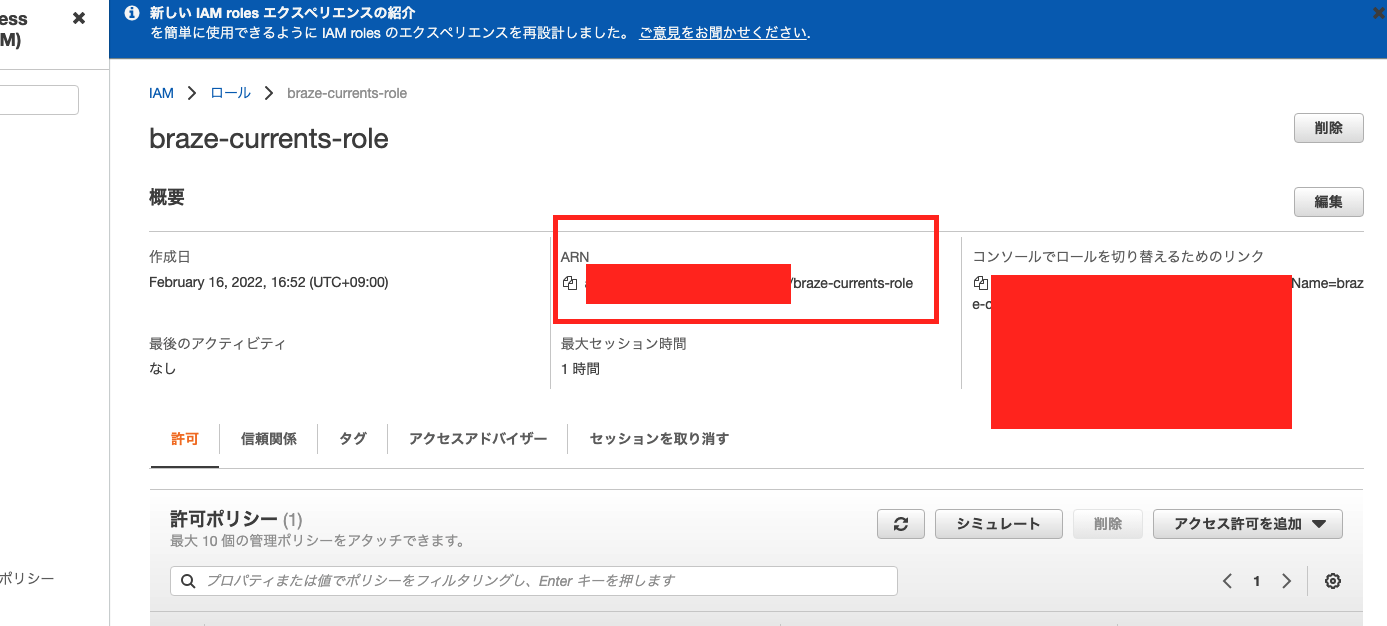Image resolution: width=1387 pixels, height=626 pixels.
Task: Open the タグ tab
Action: pos(351,438)
